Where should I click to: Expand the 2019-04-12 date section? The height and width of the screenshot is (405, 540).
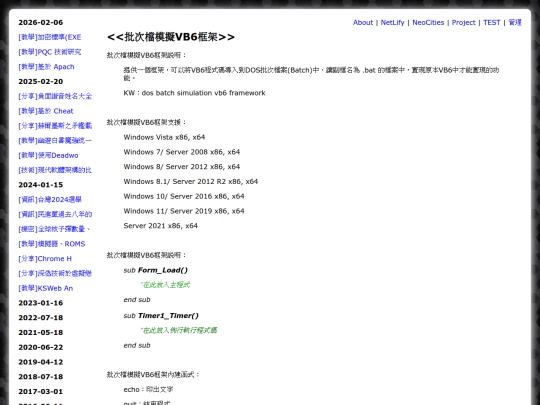coord(41,362)
